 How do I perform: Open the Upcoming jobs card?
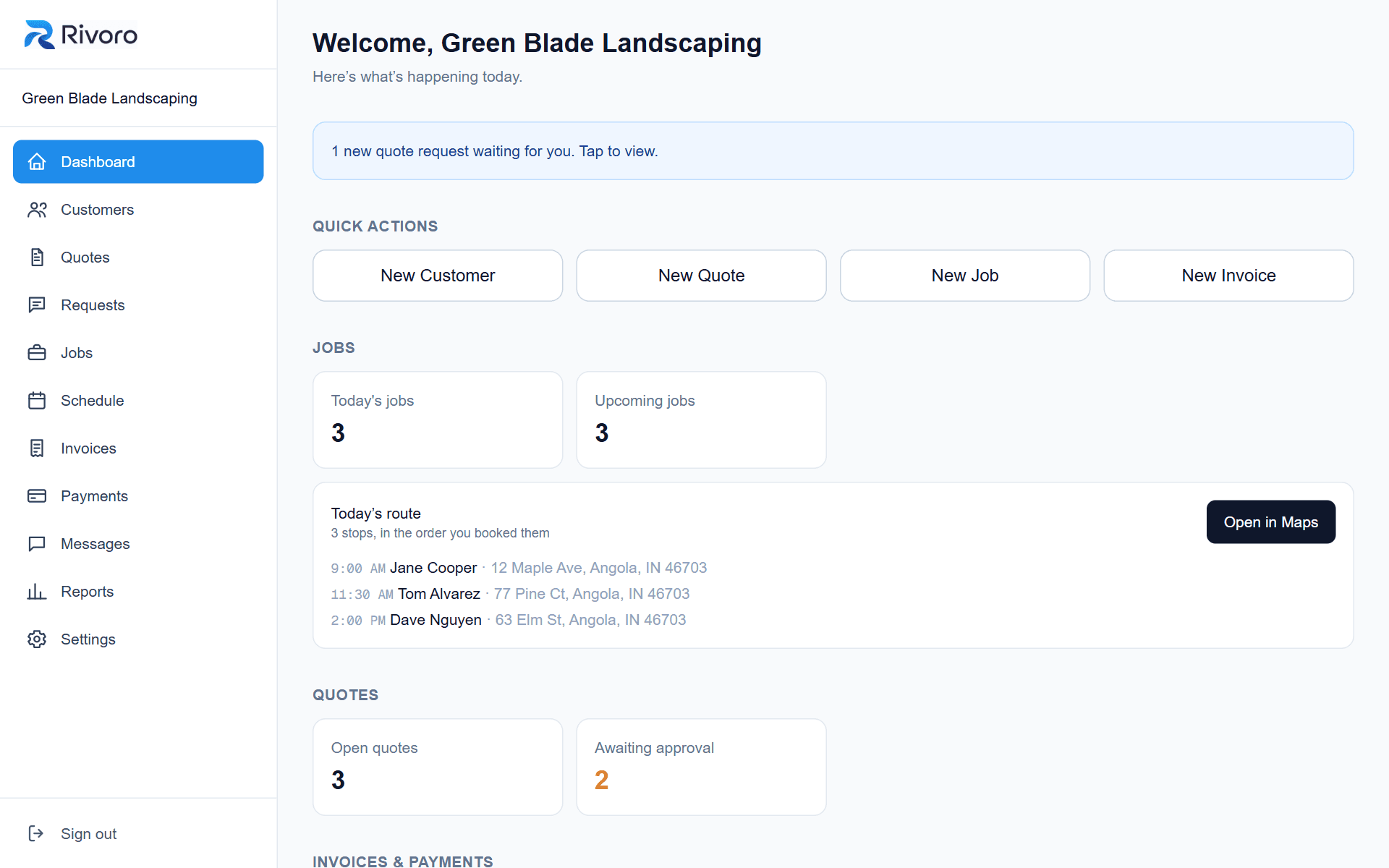click(701, 420)
